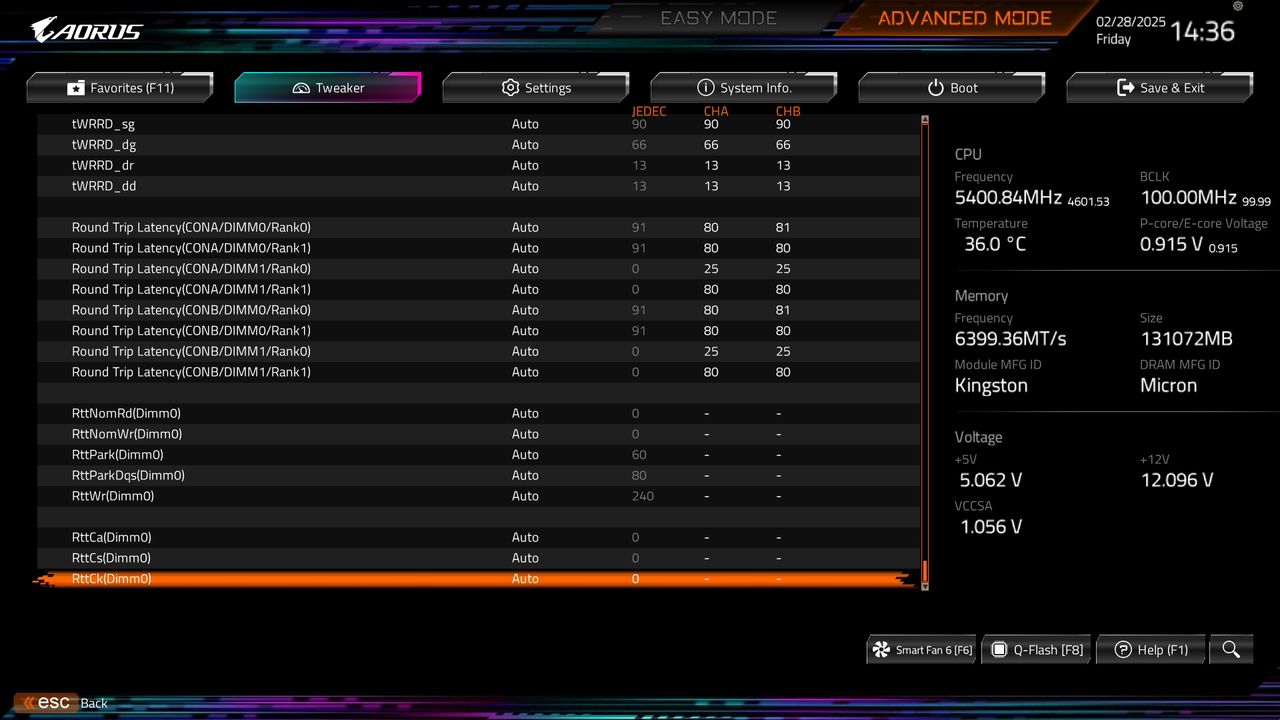Click the 02/28/2025 date text
Image resolution: width=1280 pixels, height=720 pixels.
click(1131, 22)
